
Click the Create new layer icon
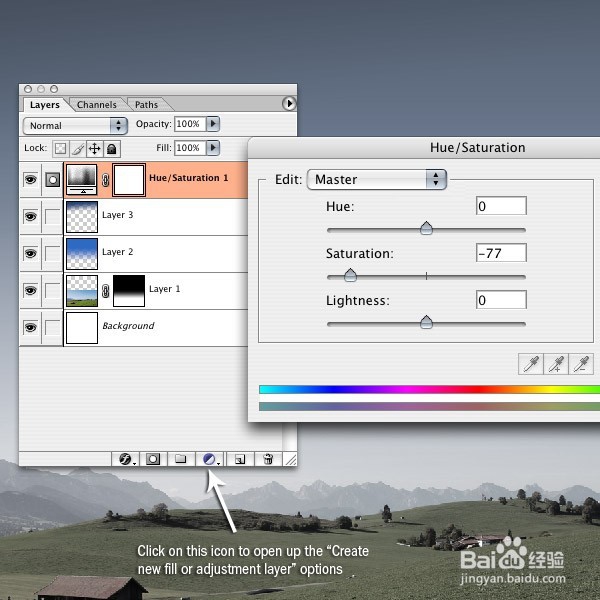coord(240,459)
